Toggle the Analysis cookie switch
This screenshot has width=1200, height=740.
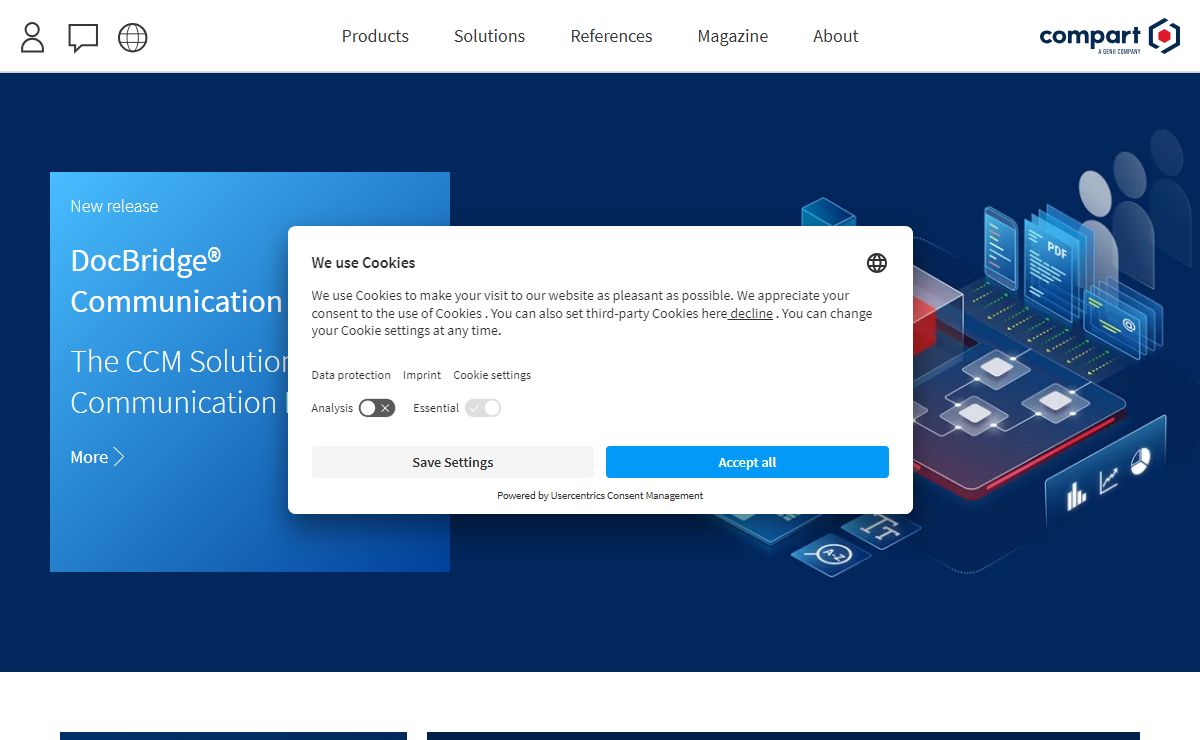[x=377, y=408]
